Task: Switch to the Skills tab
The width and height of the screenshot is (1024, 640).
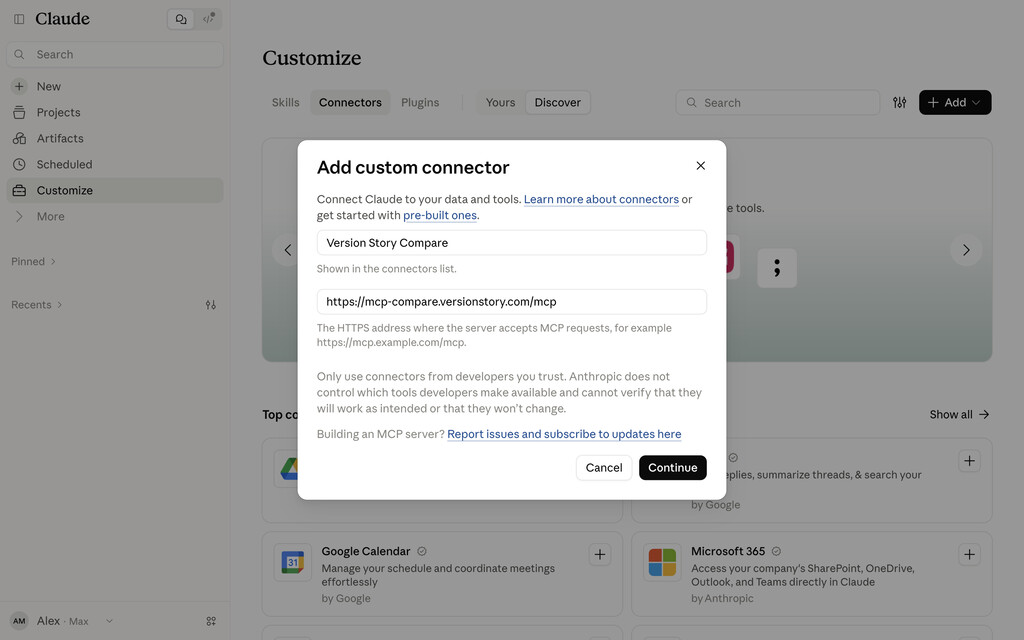Action: coord(285,103)
